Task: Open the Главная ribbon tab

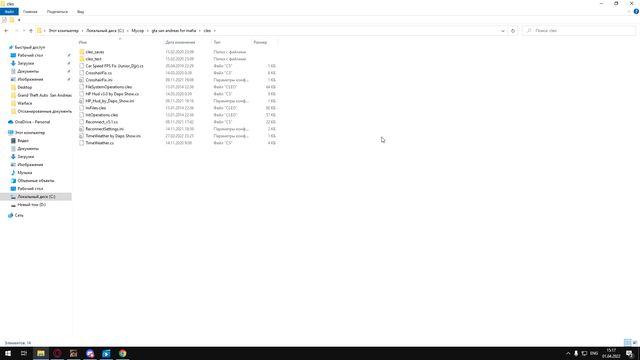Action: click(30, 11)
